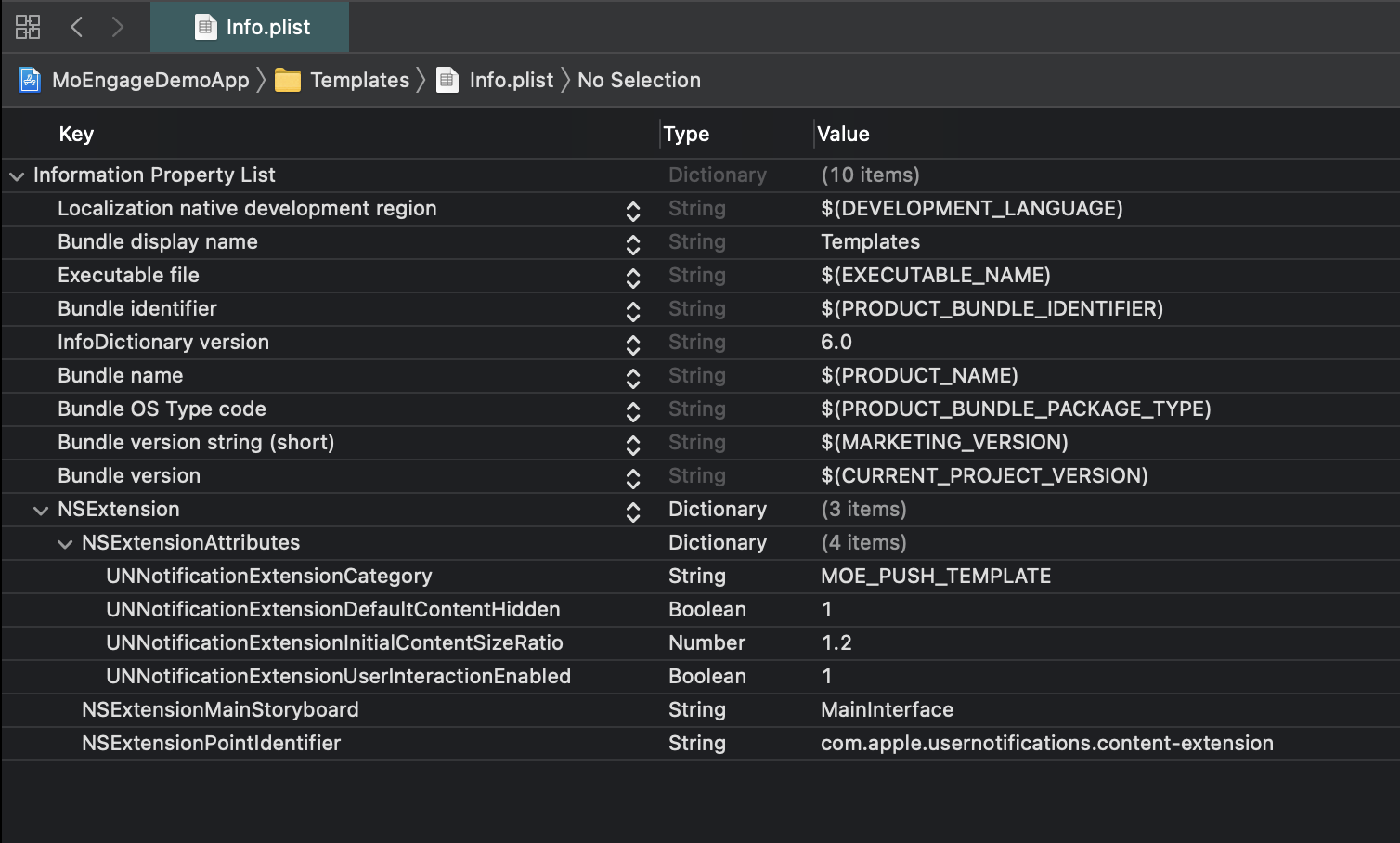1400x843 pixels.
Task: Click the forward navigation arrow
Action: pos(119,27)
